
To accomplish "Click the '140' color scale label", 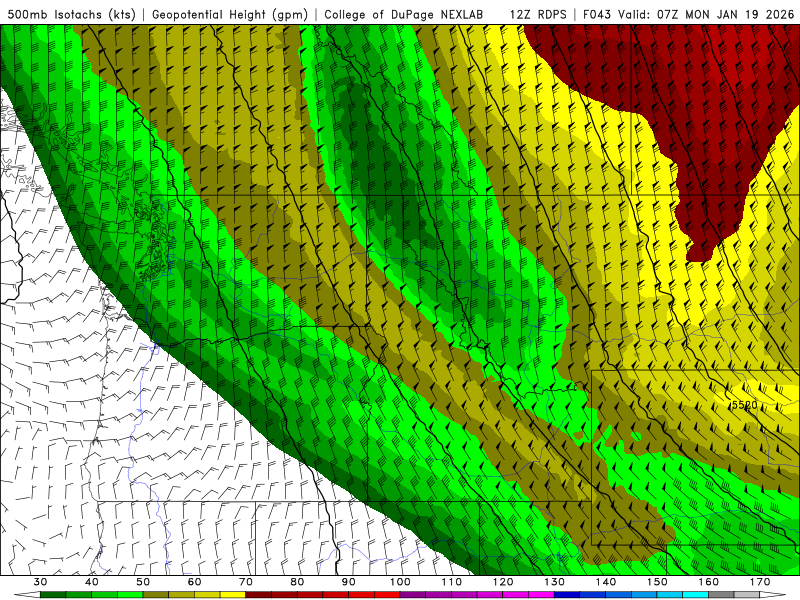I will click(606, 582).
